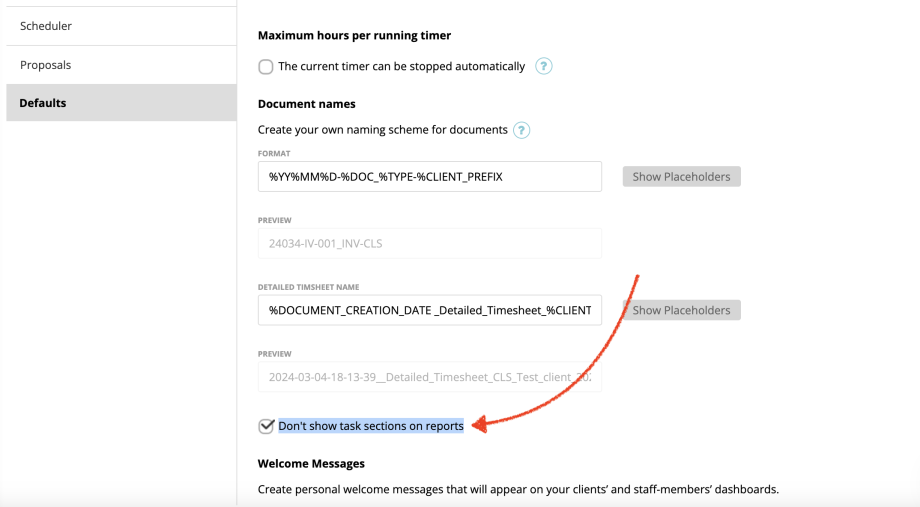This screenshot has height=507, width=920.
Task: Open the Scheduler settings section
Action: coord(121,26)
